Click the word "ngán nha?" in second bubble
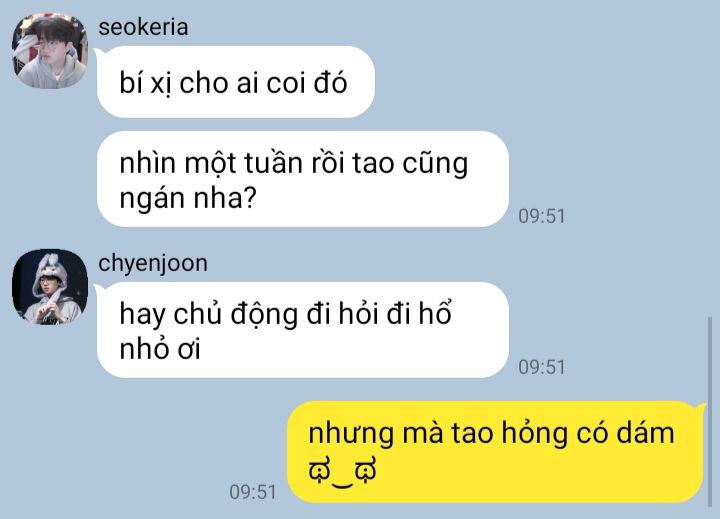 coord(188,198)
